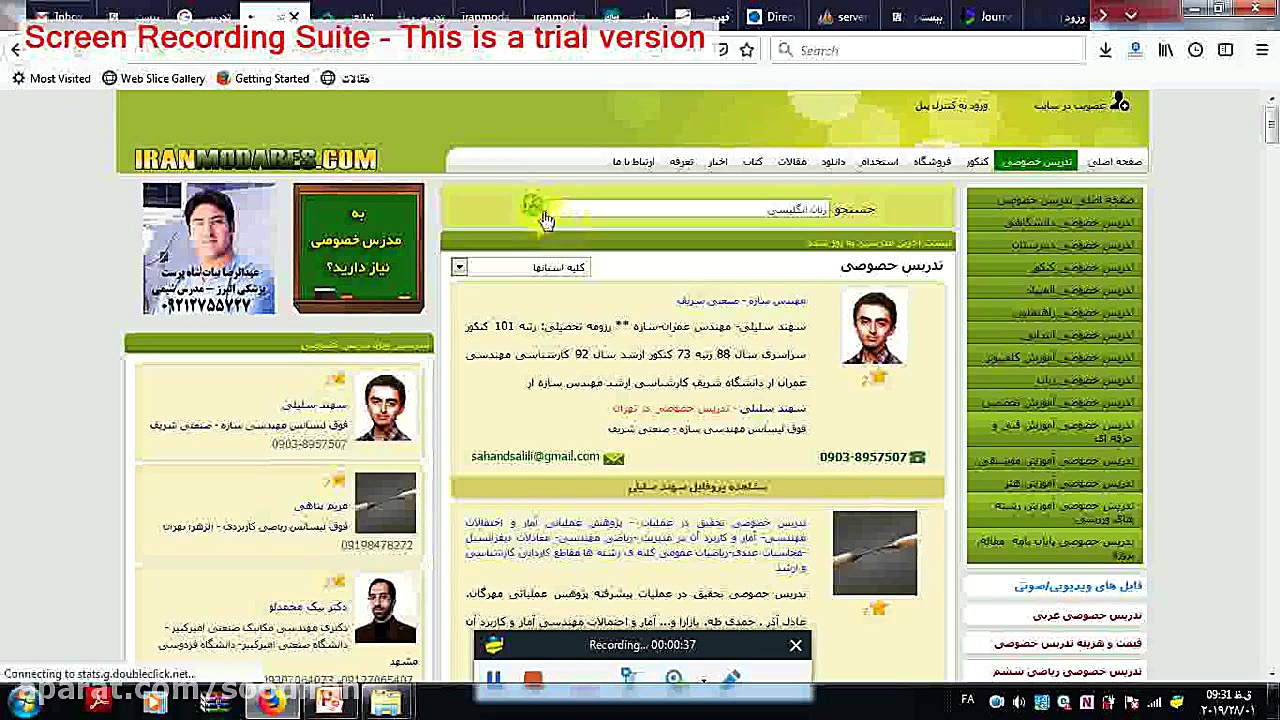1280x720 pixels.
Task: Click the star icon under the first tutor photo
Action: coord(876,377)
